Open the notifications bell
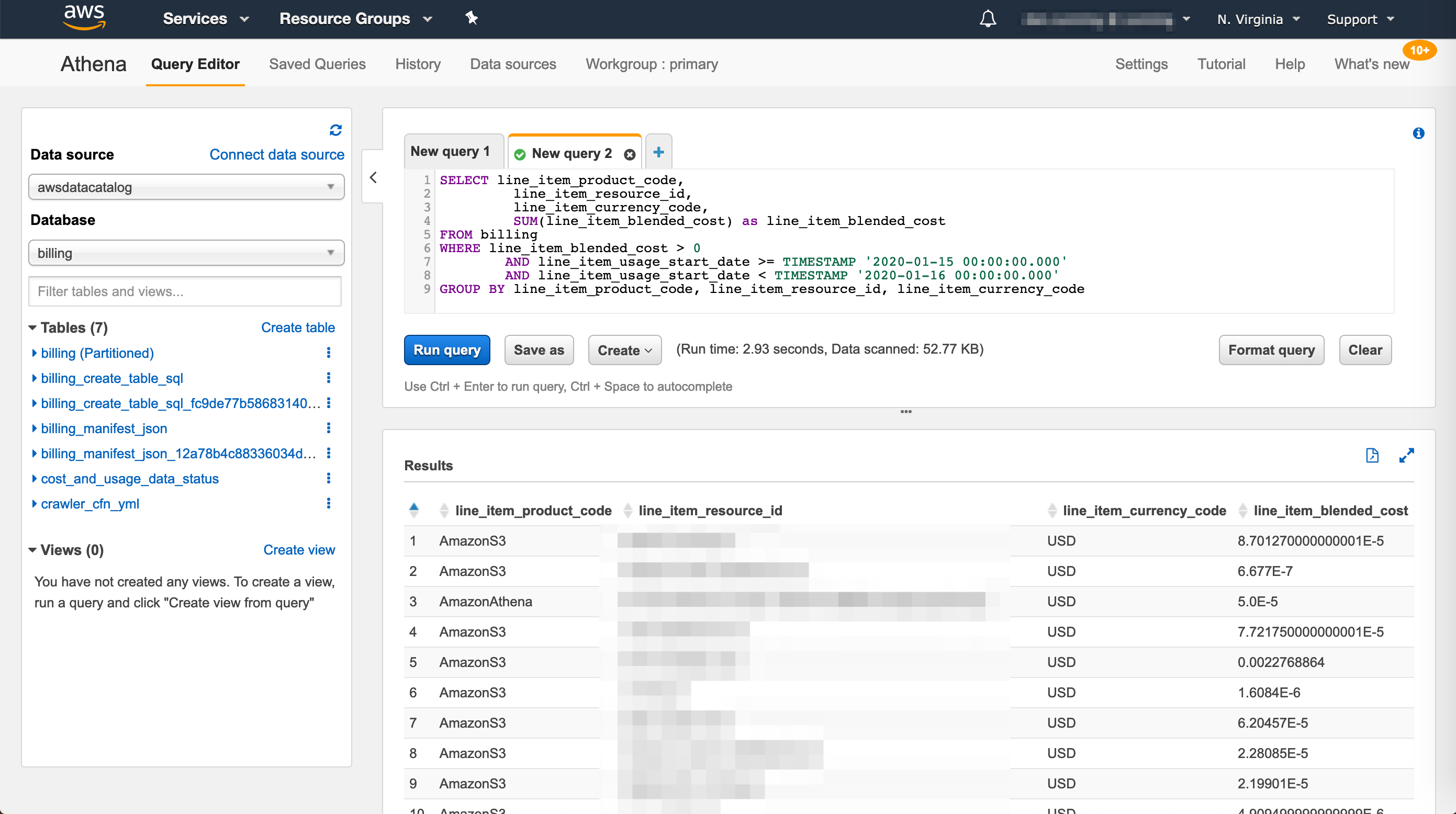Image resolution: width=1456 pixels, height=814 pixels. click(988, 19)
